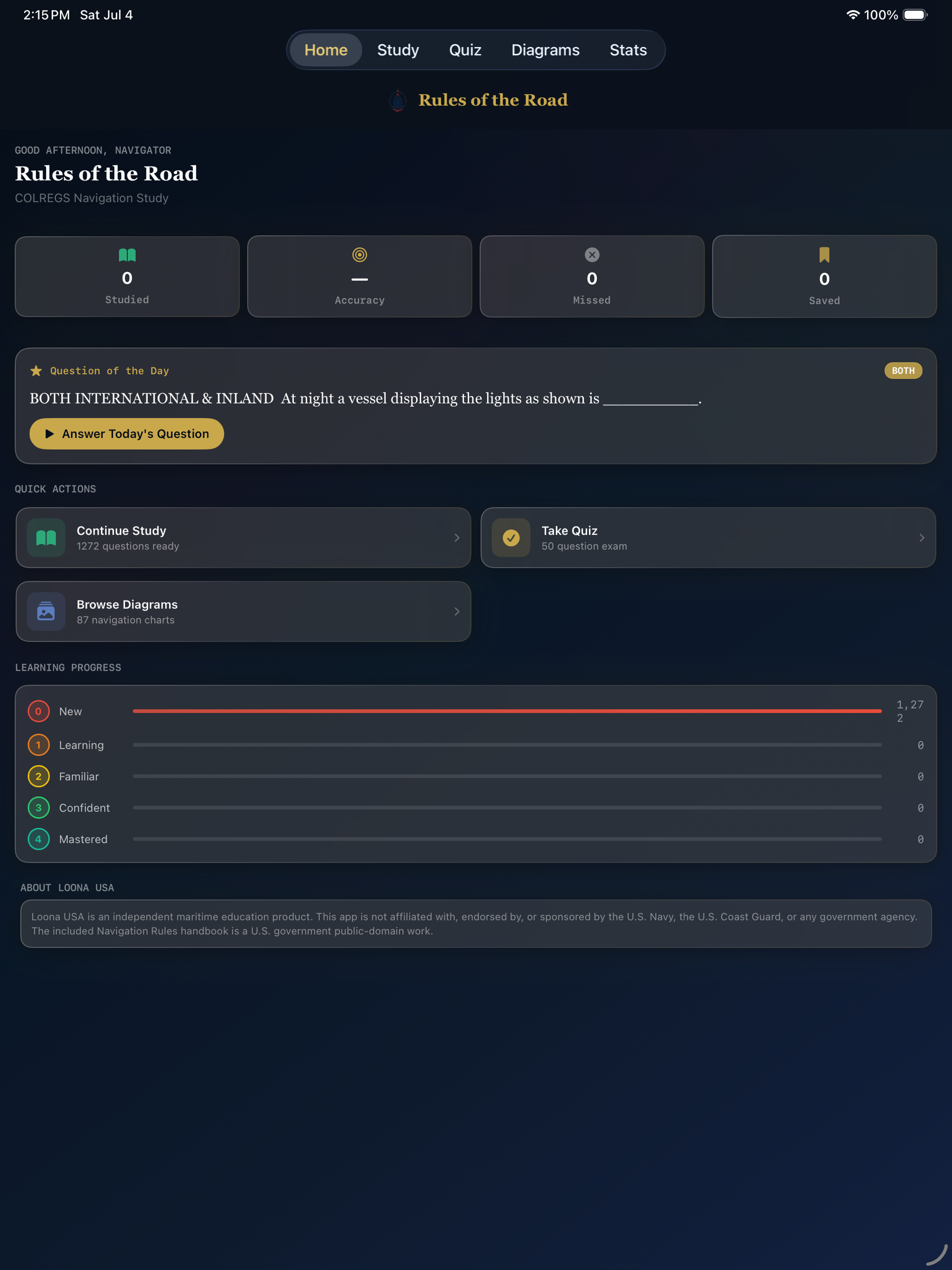Click the target icon in Accuracy card
Image resolution: width=952 pixels, height=1270 pixels.
[359, 255]
